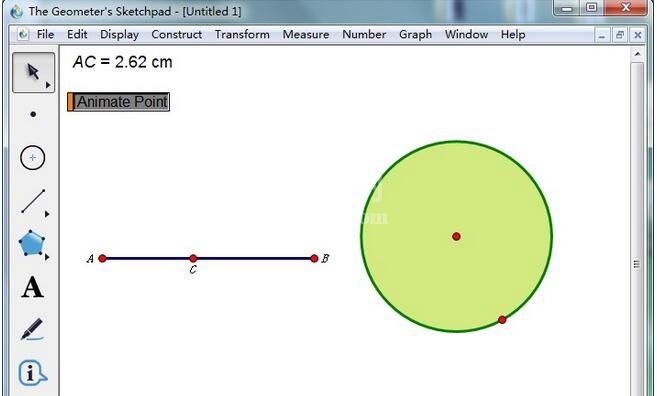Select point A on the segment
This screenshot has width=657, height=396.
(102, 259)
